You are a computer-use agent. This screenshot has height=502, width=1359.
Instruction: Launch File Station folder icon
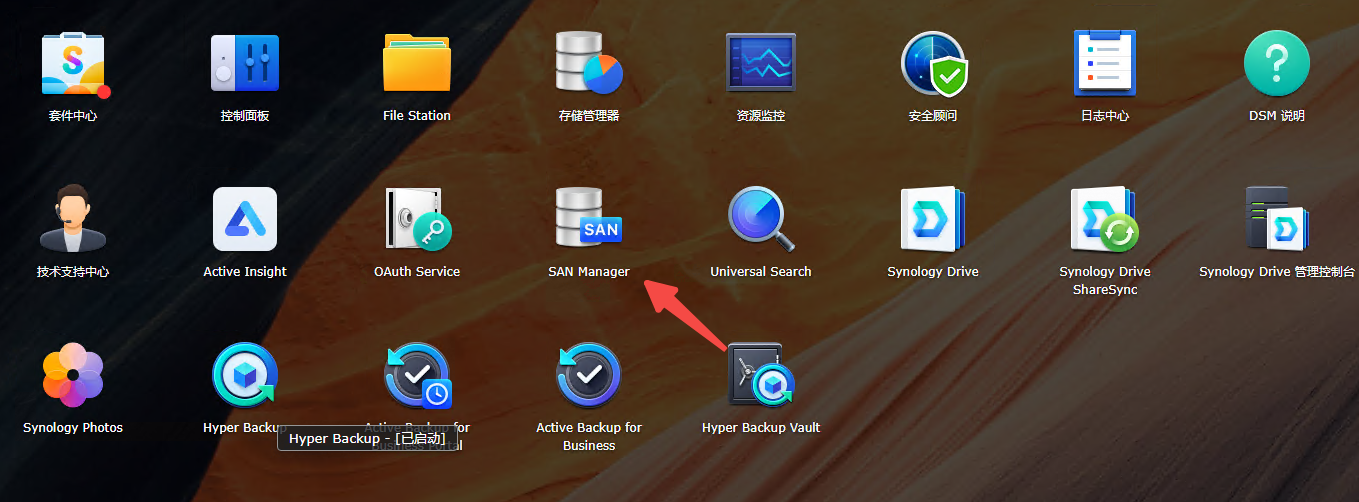[x=417, y=63]
